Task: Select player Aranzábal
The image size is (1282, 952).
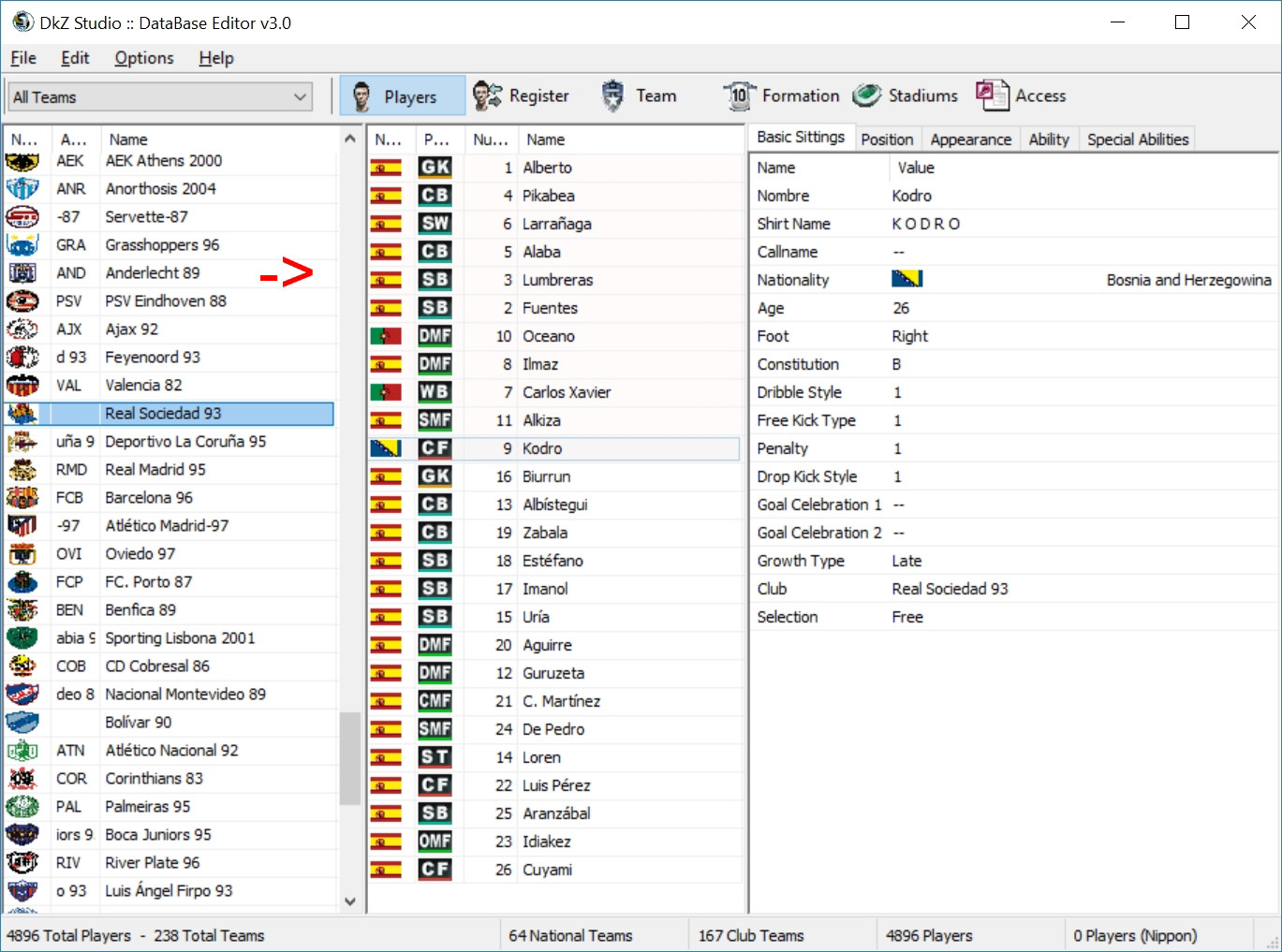Action: 556,813
